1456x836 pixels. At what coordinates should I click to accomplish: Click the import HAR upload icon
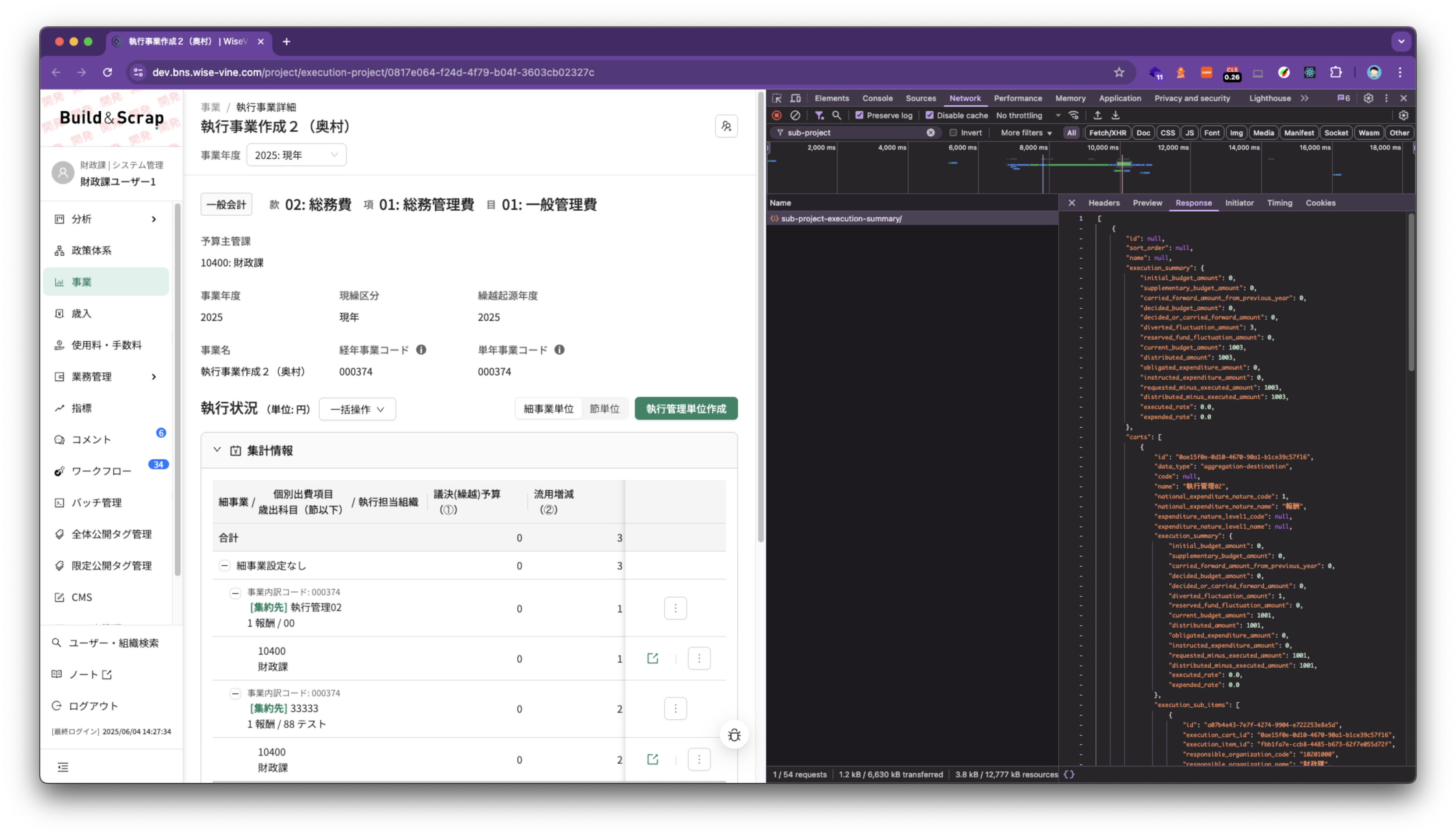[1098, 115]
